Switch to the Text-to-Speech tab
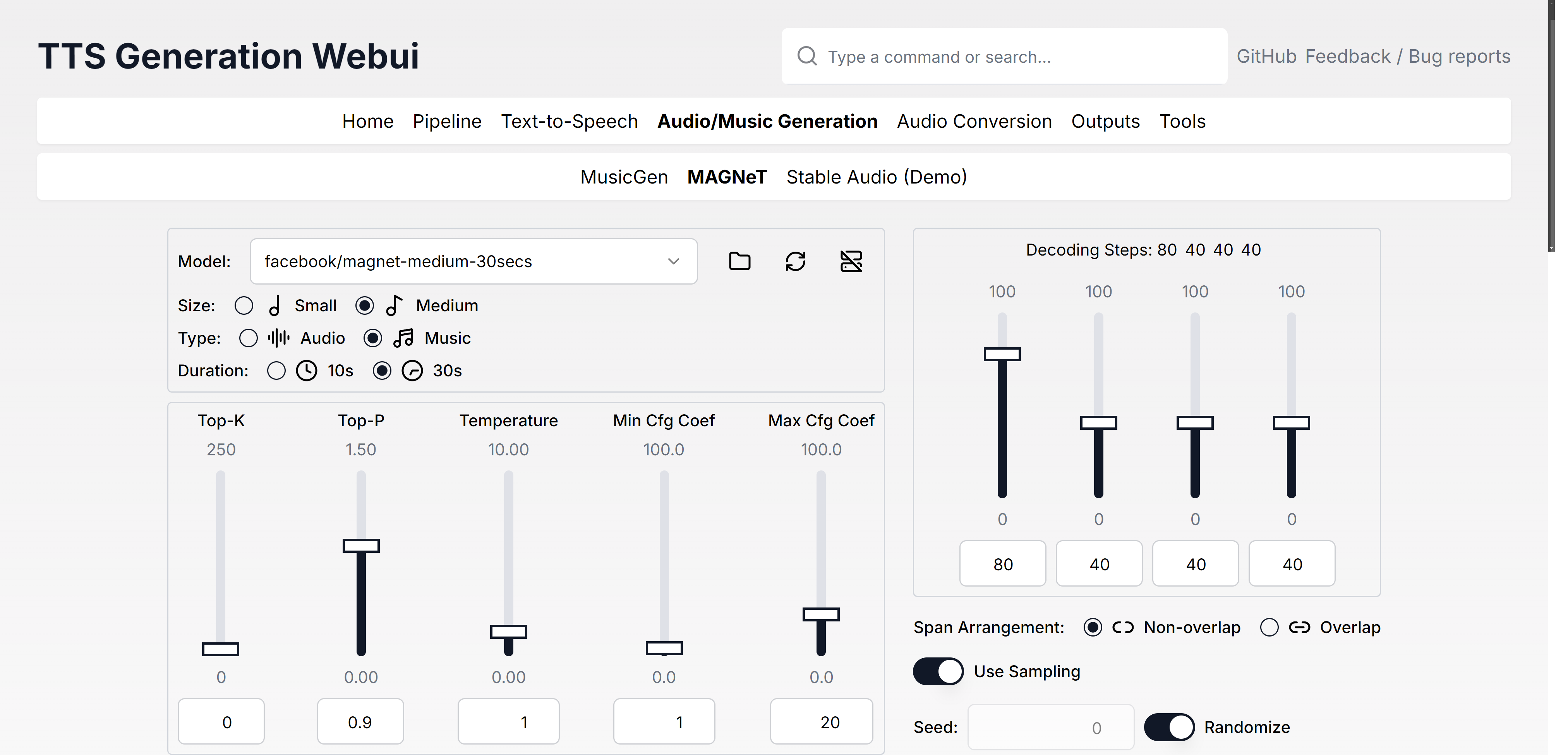The height and width of the screenshot is (755, 1568). click(x=569, y=121)
